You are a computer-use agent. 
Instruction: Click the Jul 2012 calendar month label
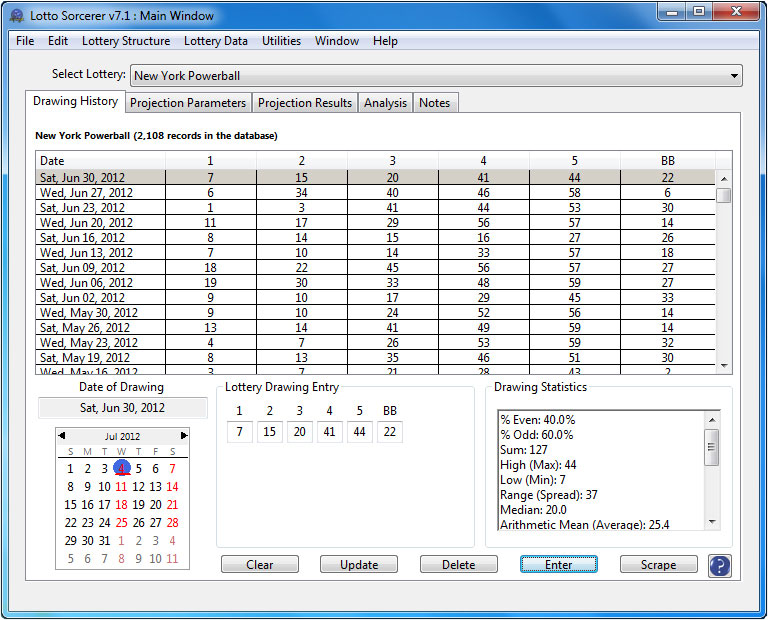click(x=122, y=436)
